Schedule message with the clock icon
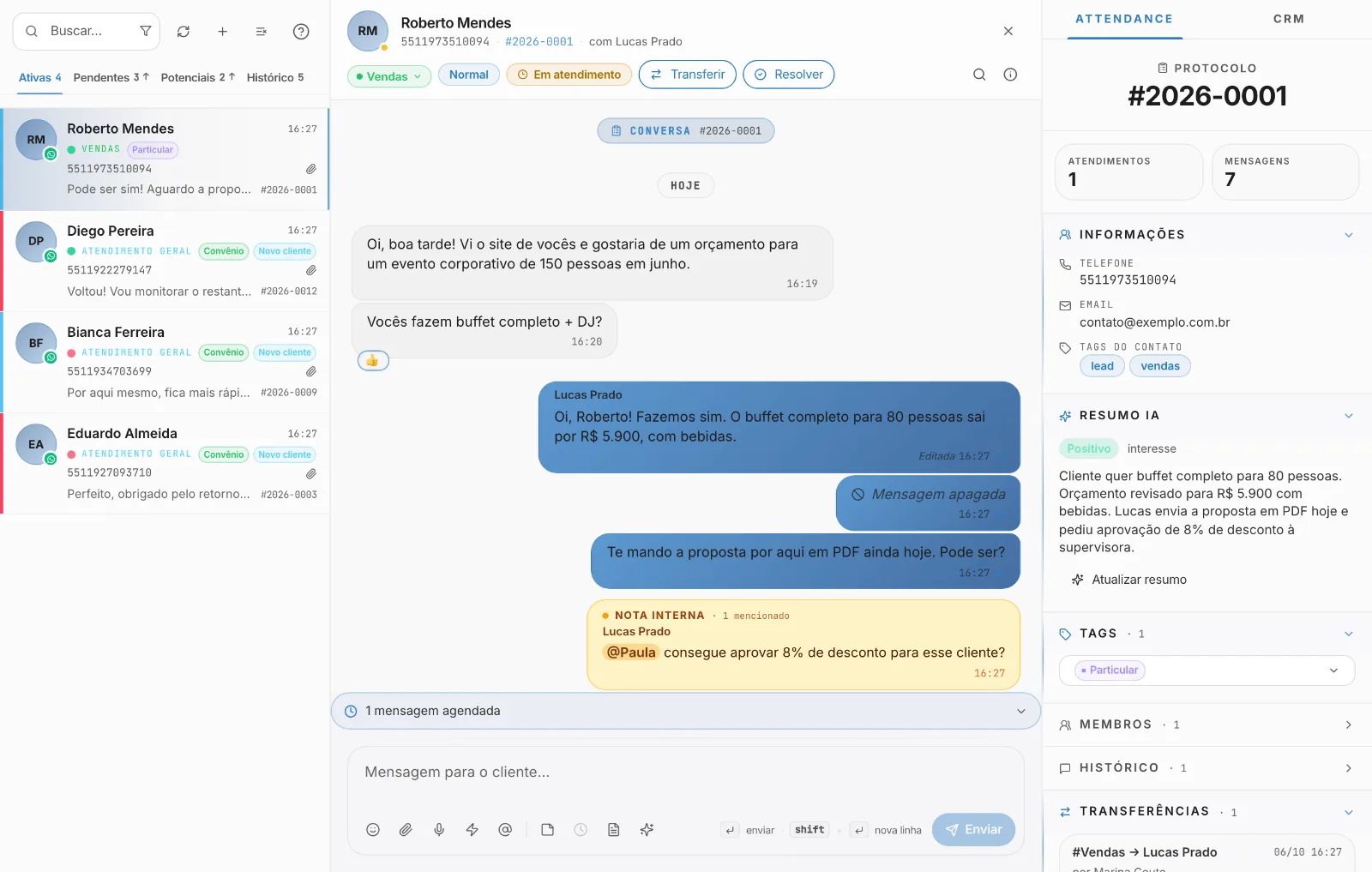Viewport: 1372px width, 872px height. [x=581, y=829]
